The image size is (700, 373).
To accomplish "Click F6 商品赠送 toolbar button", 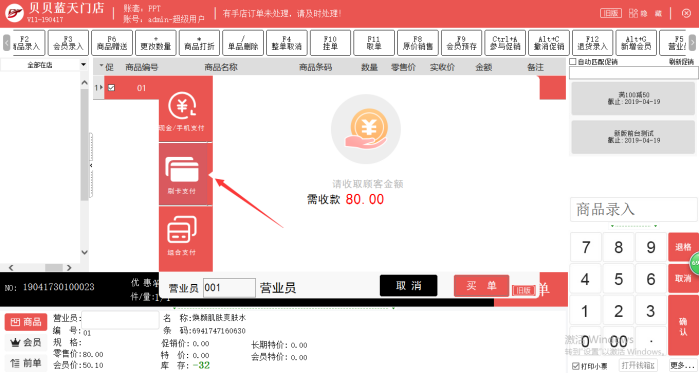I will coord(112,43).
